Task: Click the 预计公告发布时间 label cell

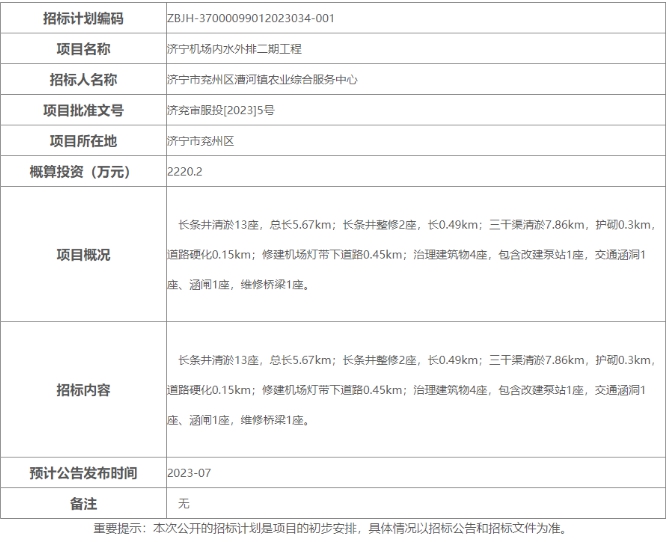Action: point(84,472)
